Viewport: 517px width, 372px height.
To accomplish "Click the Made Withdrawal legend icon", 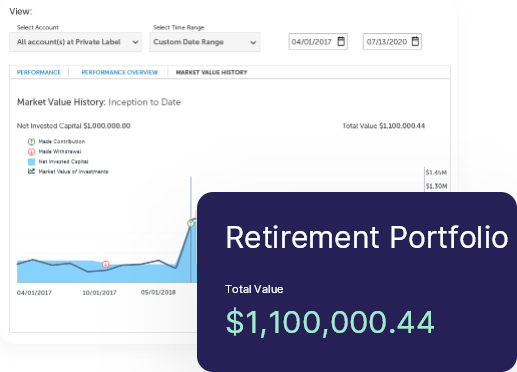I will click(31, 152).
